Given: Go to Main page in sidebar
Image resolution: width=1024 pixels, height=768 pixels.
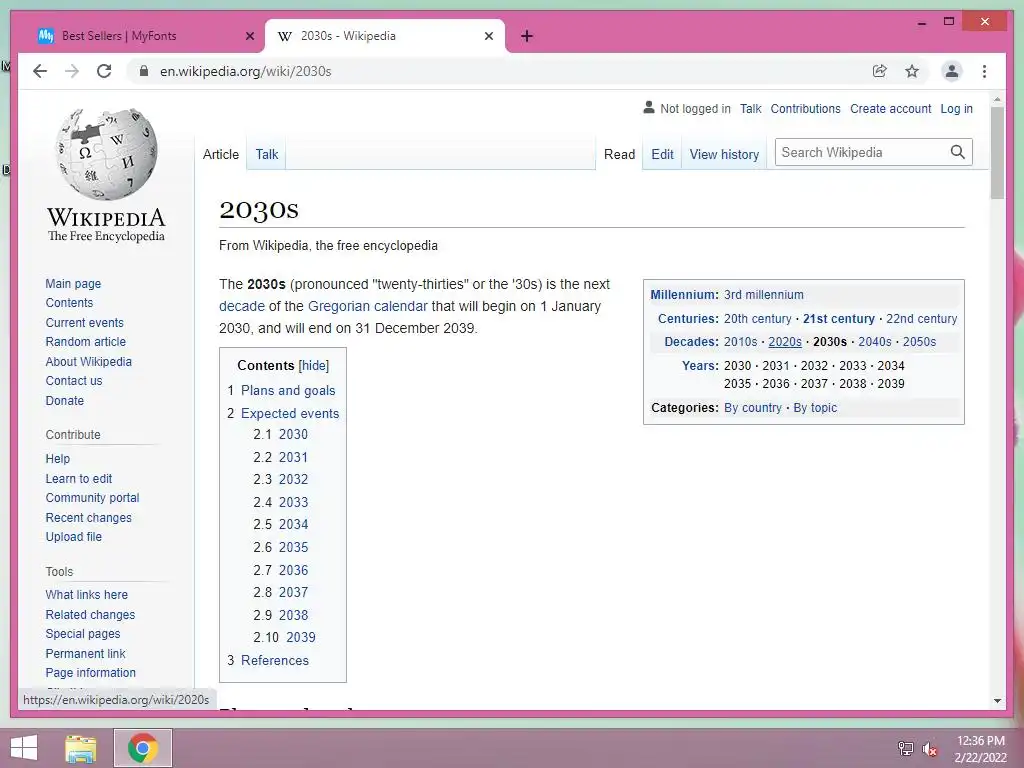Looking at the screenshot, I should coord(73,283).
